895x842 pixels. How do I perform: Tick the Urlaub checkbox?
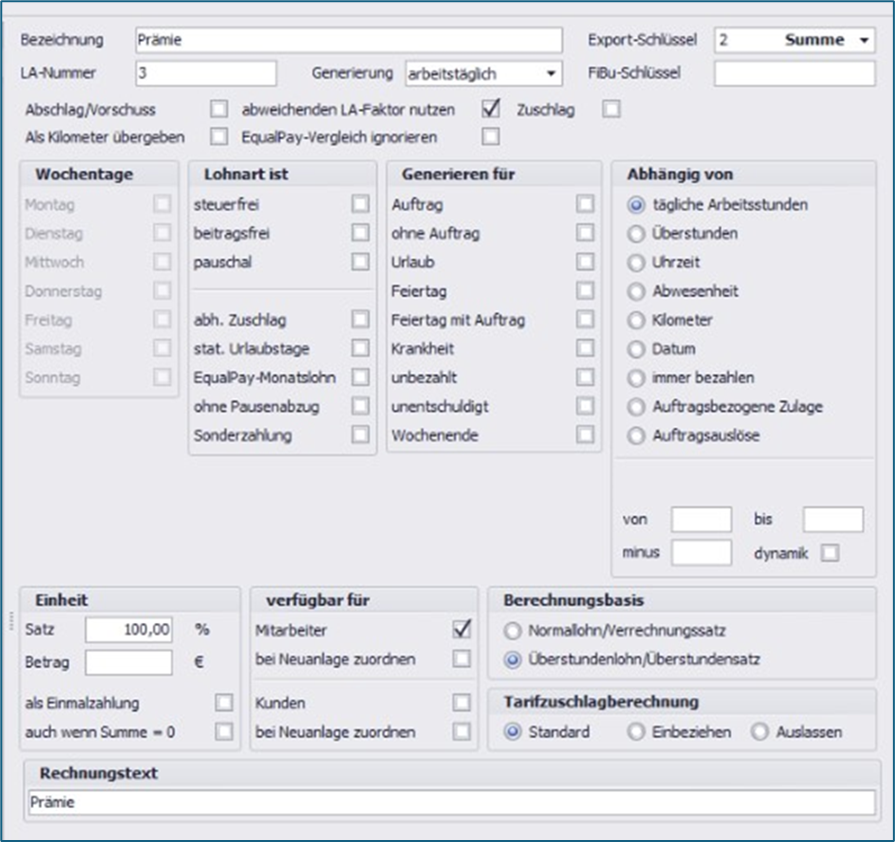585,261
